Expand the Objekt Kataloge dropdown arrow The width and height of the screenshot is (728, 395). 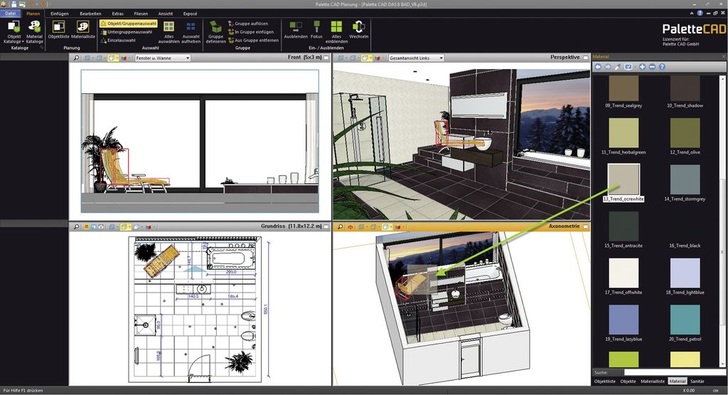[23, 42]
